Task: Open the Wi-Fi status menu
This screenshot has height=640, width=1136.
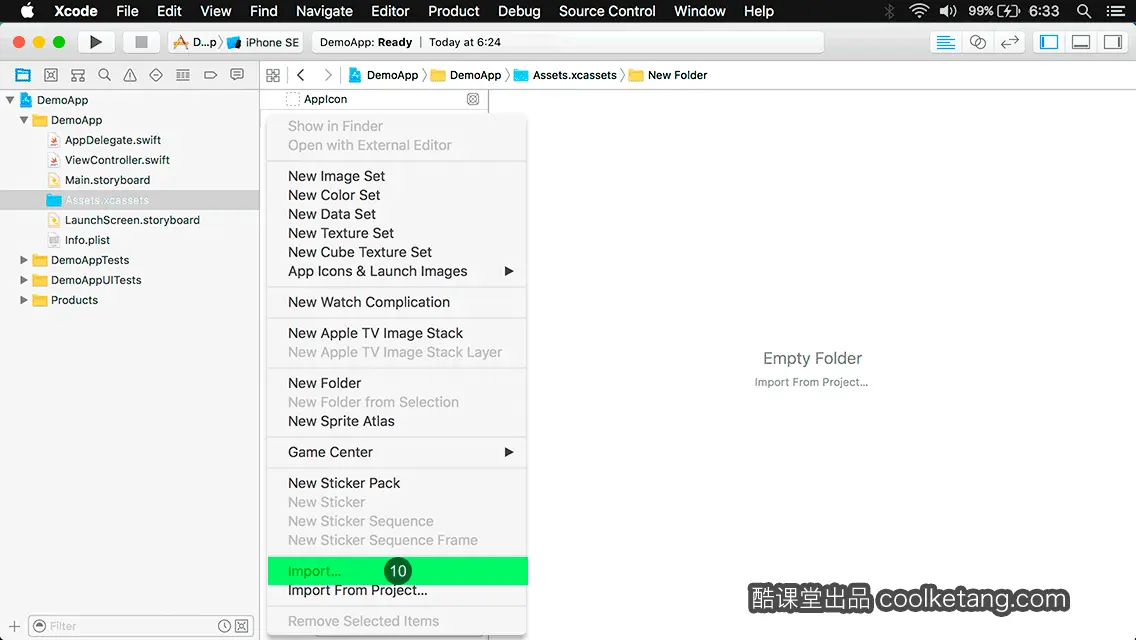Action: pyautogui.click(x=919, y=11)
